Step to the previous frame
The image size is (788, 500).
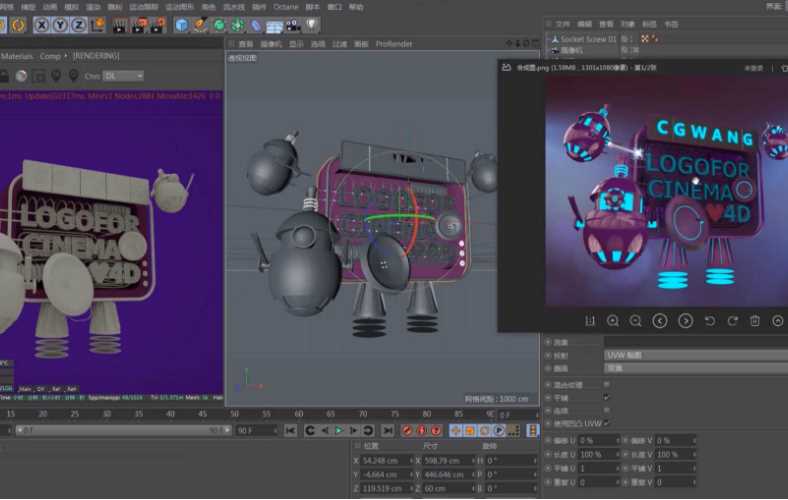325,430
